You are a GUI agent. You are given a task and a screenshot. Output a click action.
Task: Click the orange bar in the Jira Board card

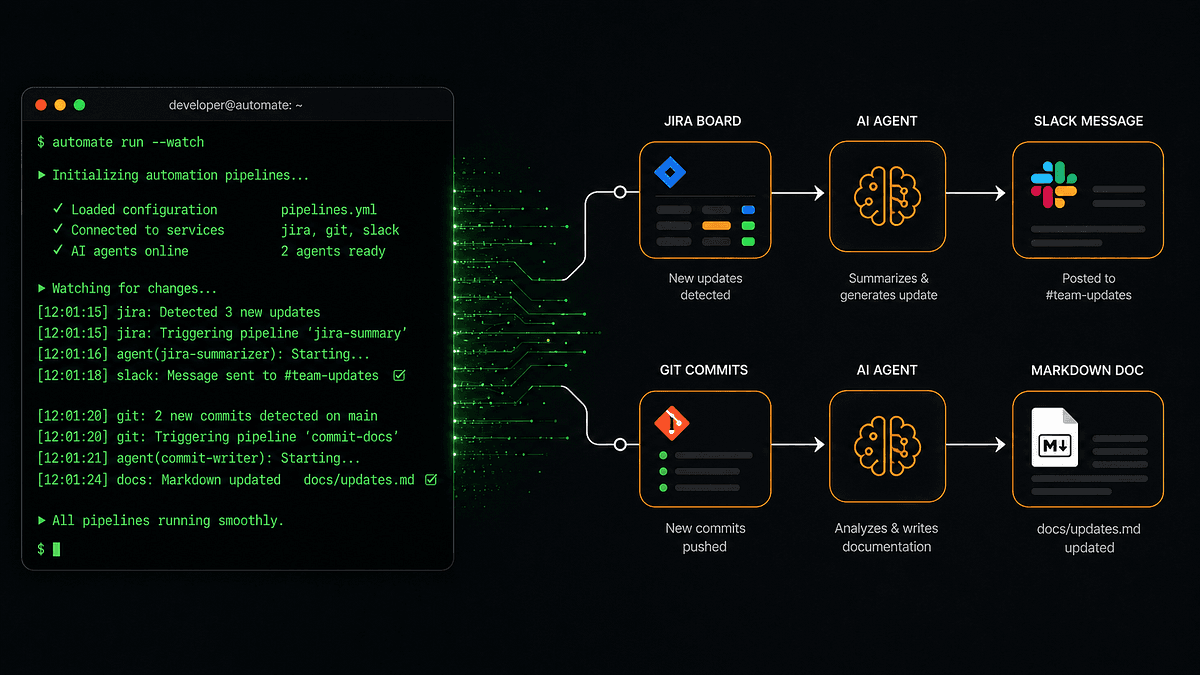716,226
